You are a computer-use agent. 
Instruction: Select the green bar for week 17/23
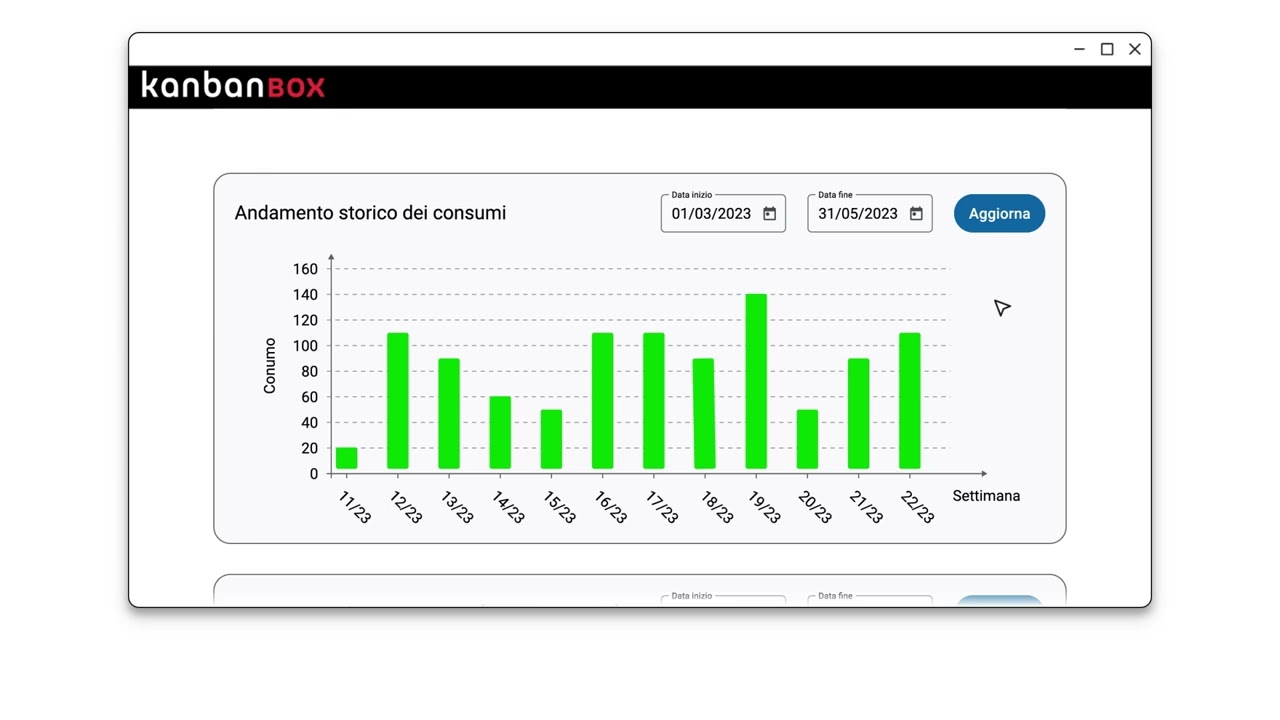tap(654, 401)
